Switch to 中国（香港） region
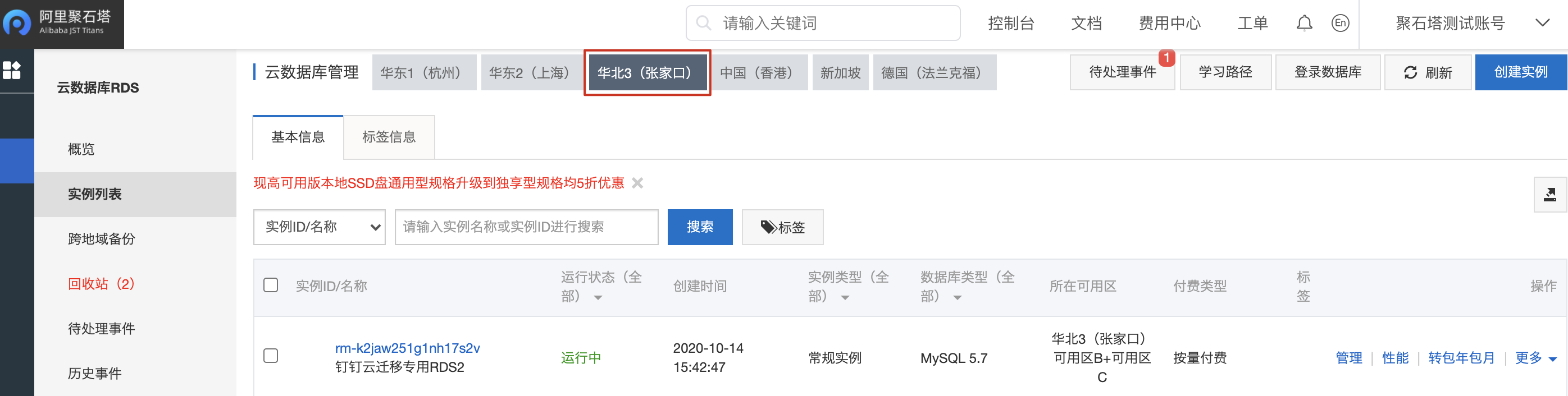The width and height of the screenshot is (1568, 396). pos(760,72)
